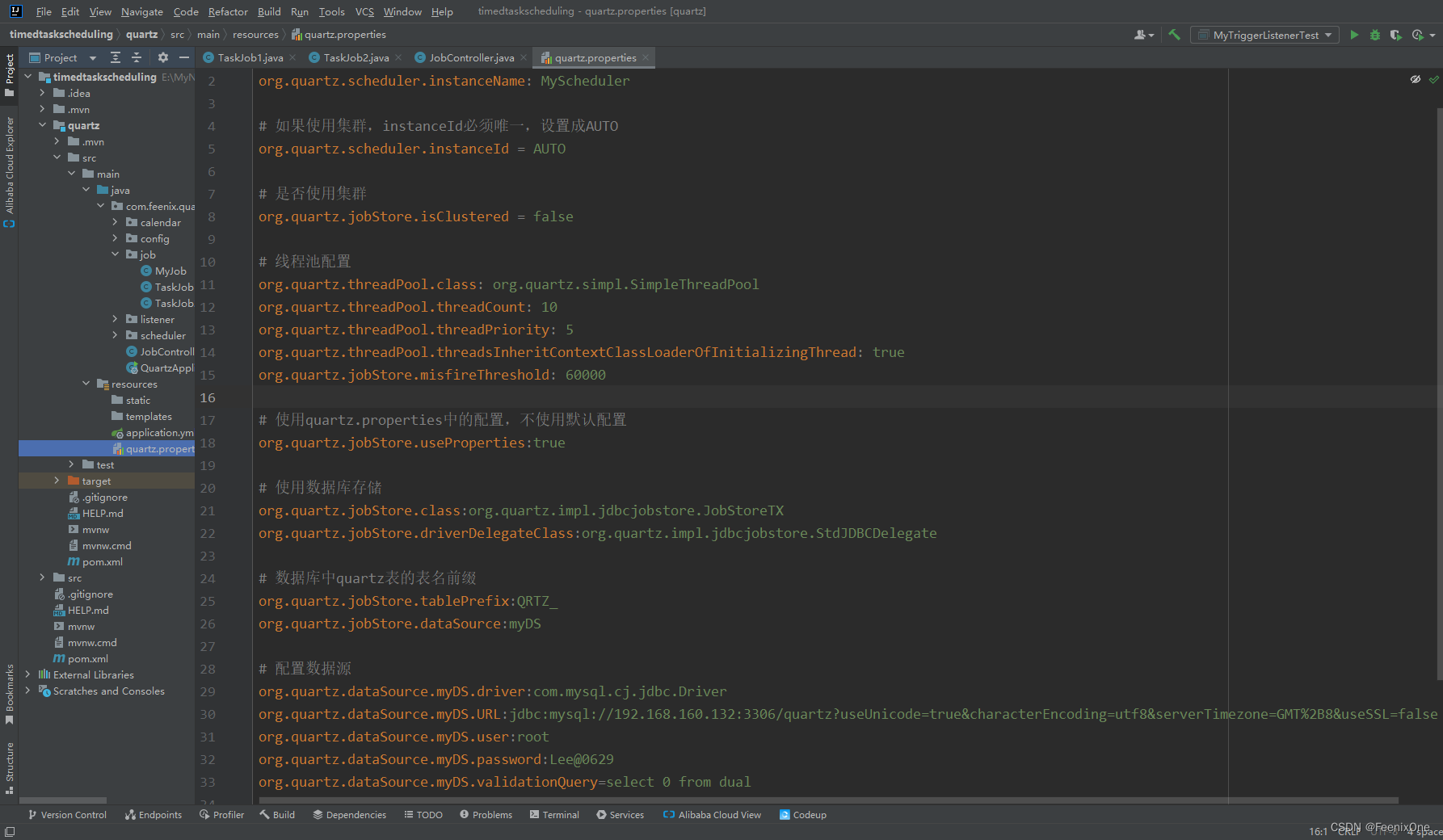This screenshot has height=840, width=1443.
Task: Open the Version Control tool window
Action: coord(68,815)
